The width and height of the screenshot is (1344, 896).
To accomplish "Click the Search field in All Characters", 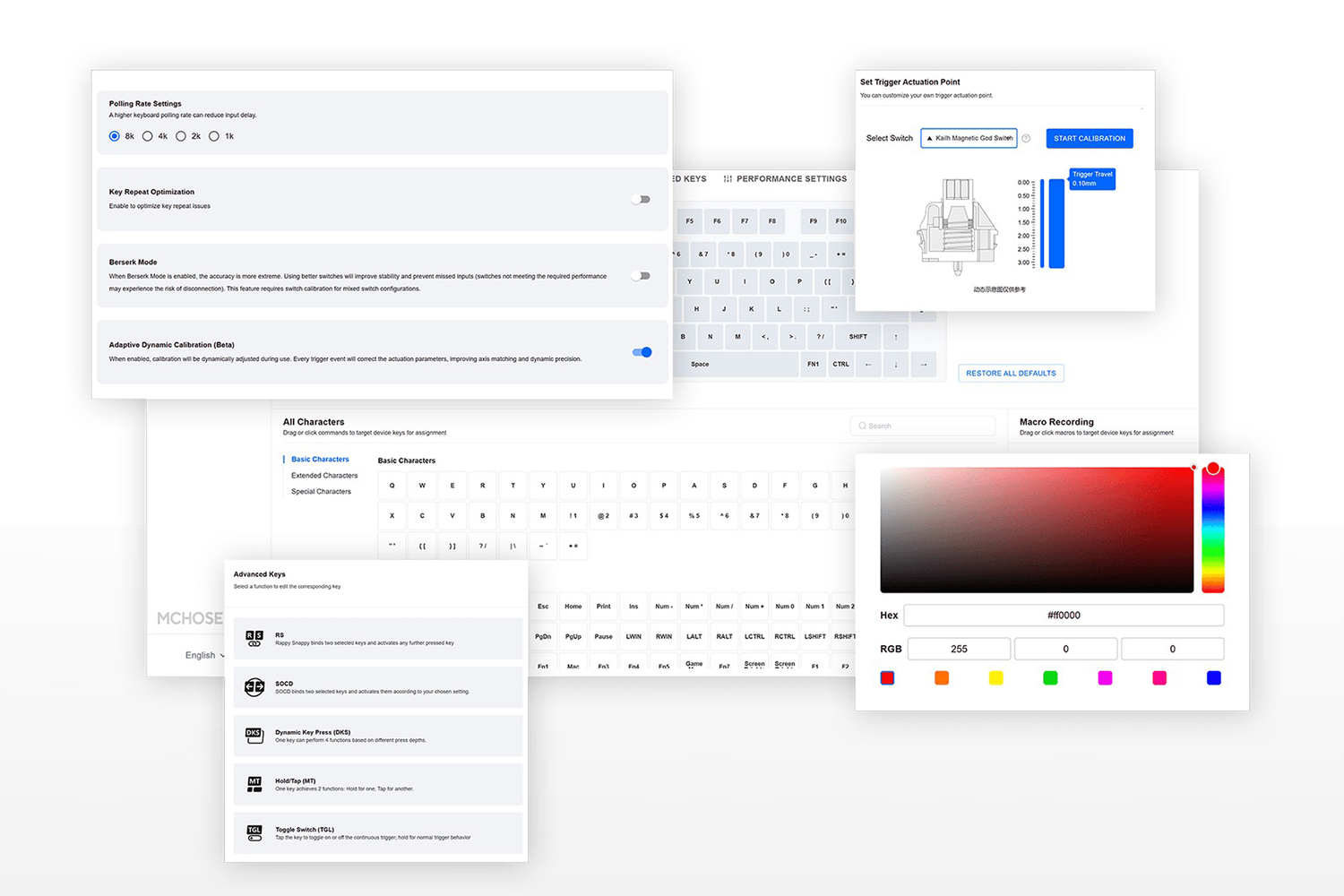I will point(923,426).
